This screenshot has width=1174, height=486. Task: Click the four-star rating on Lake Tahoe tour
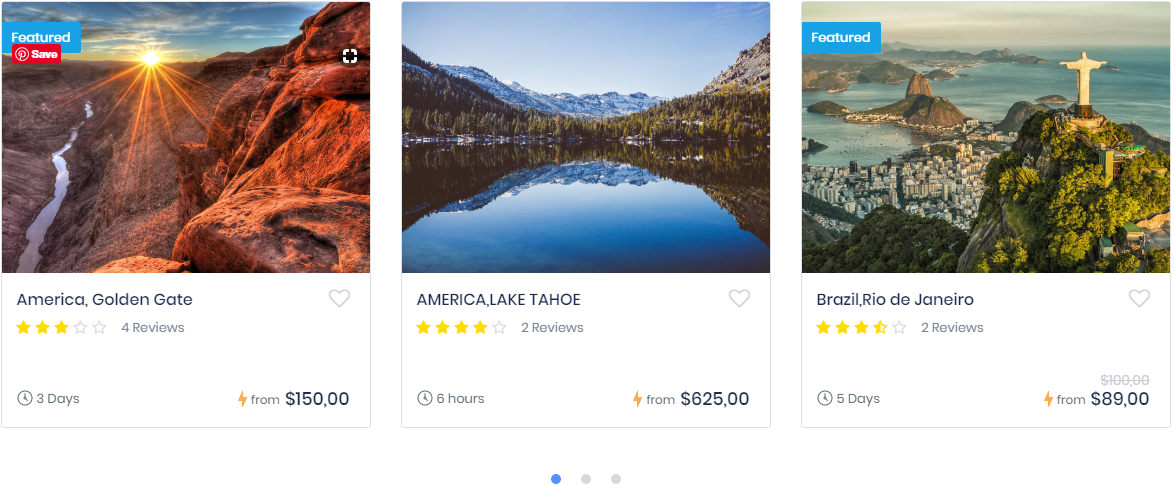click(461, 328)
